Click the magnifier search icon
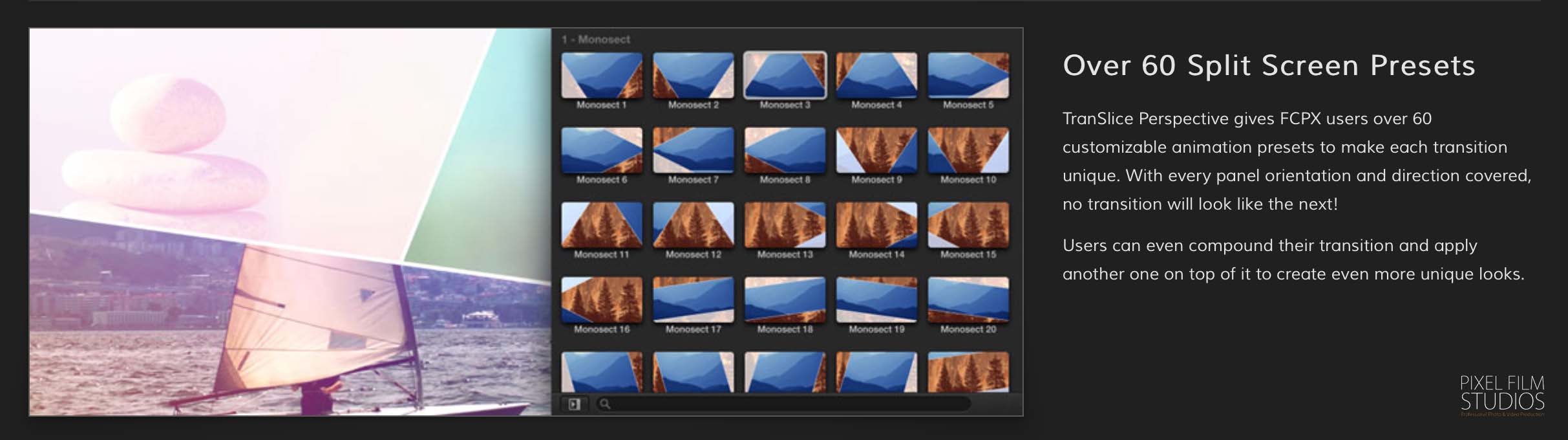Screen dimensions: 1568x440 pos(605,404)
